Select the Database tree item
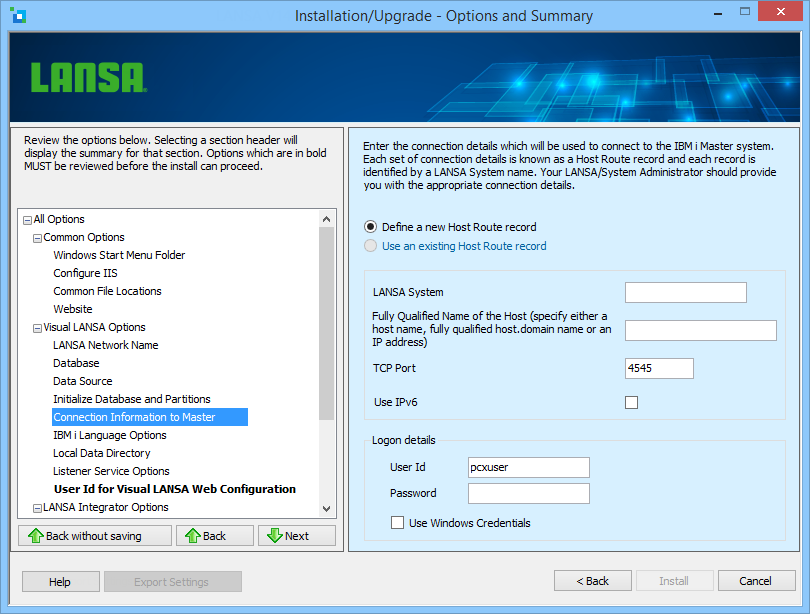The image size is (810, 614). (x=76, y=363)
